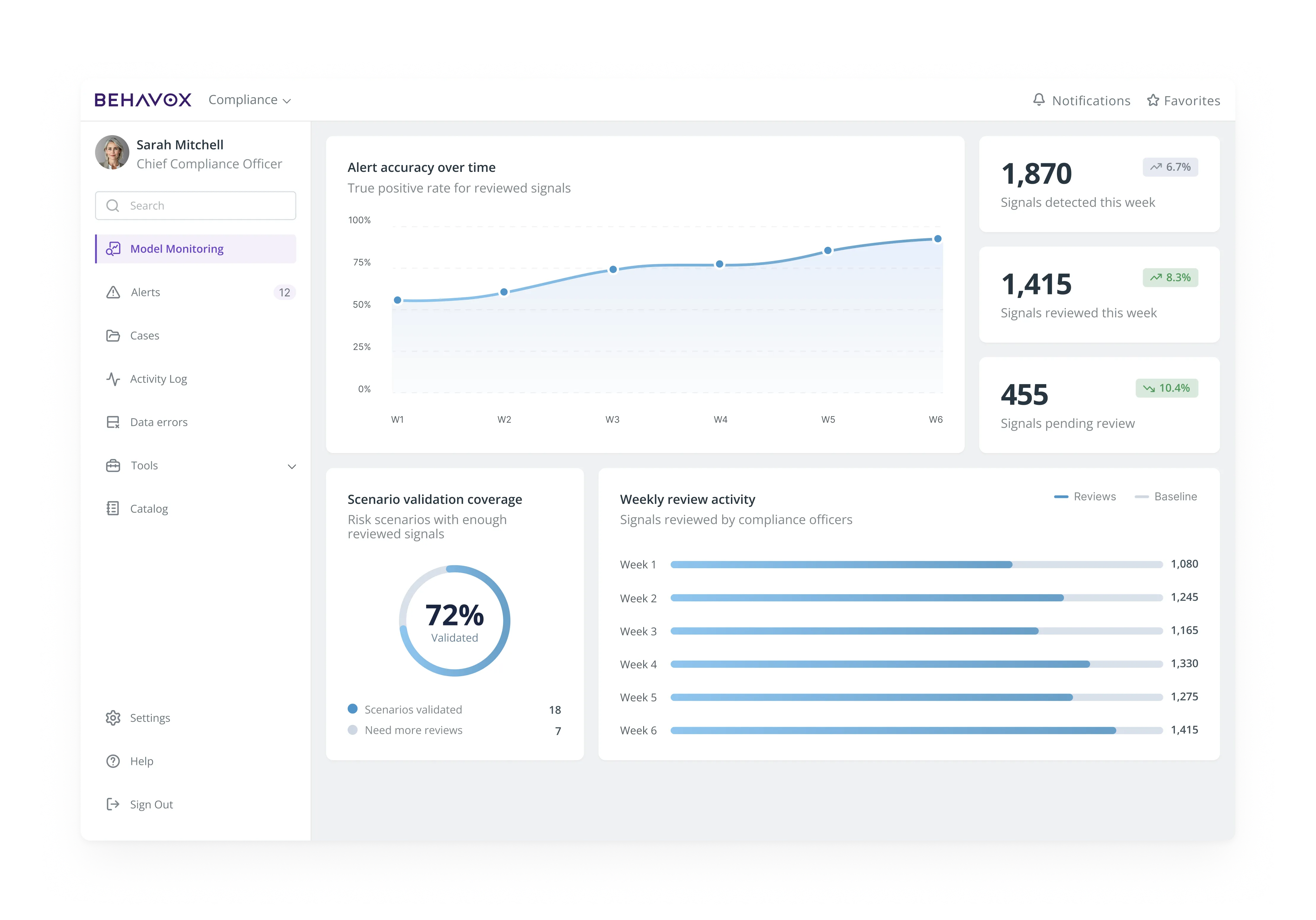Image resolution: width=1316 pixels, height=920 pixels.
Task: Open Help via the question mark icon
Action: click(x=113, y=761)
